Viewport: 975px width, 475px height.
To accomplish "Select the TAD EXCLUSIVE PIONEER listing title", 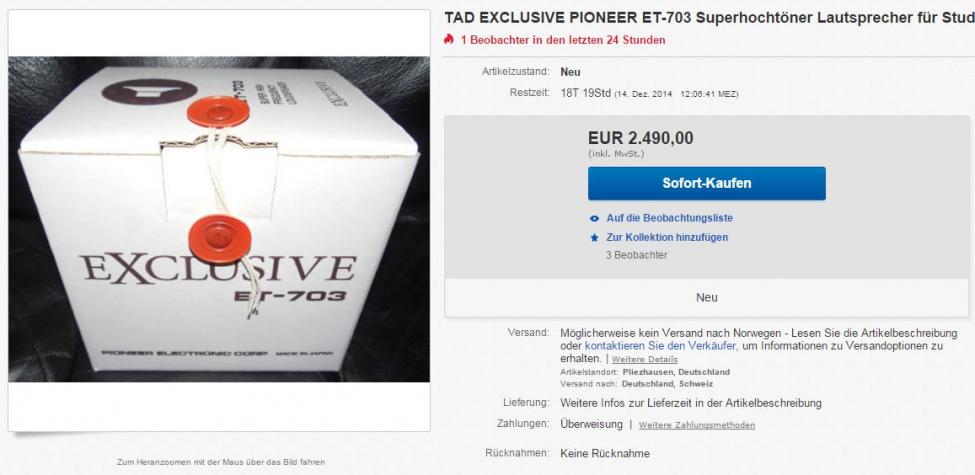I will 709,17.
